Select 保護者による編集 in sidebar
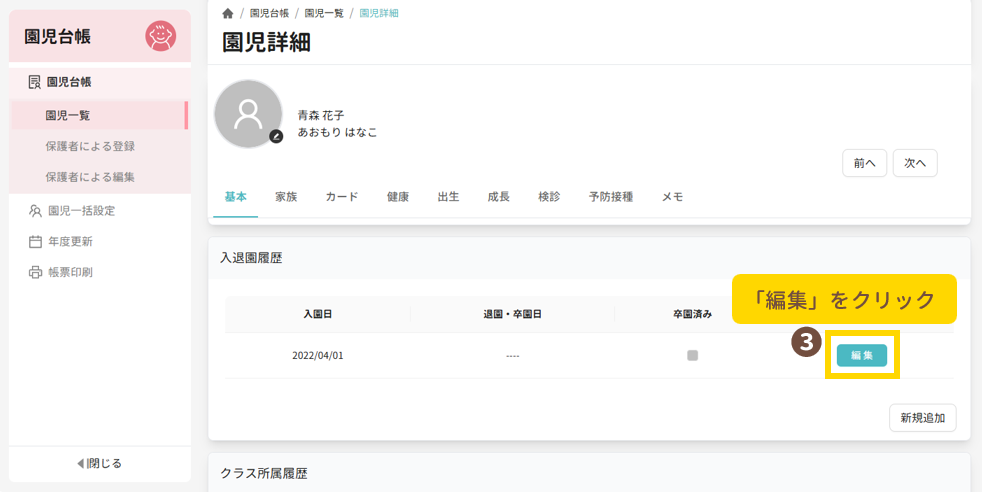This screenshot has width=982, height=492. coord(90,177)
